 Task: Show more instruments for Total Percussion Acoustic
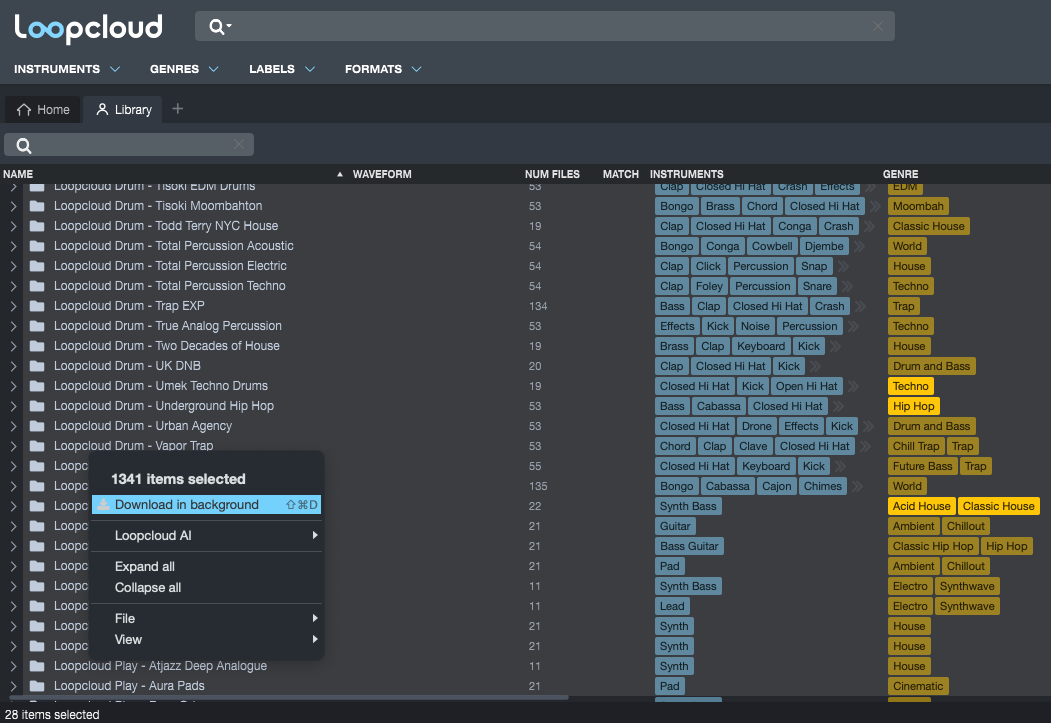(x=859, y=247)
